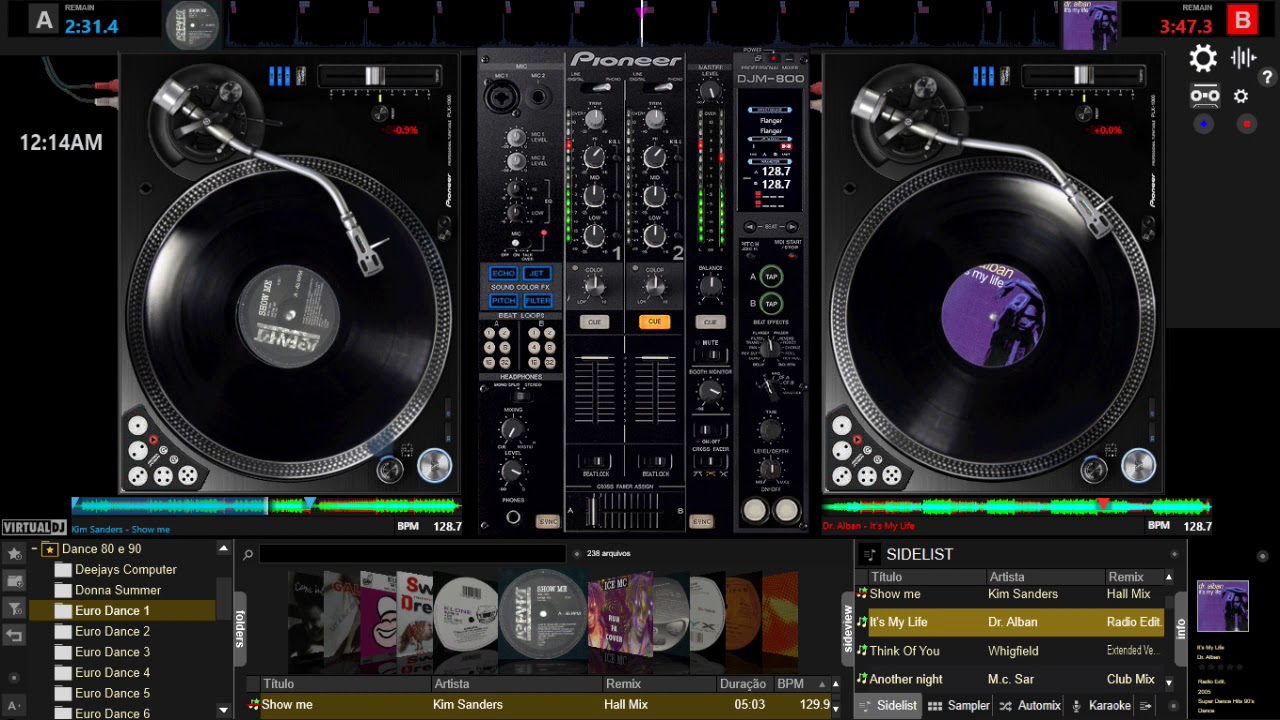Collapse the Dance 80 e 90 folder
Viewport: 1280px width, 720px height.
(34, 549)
